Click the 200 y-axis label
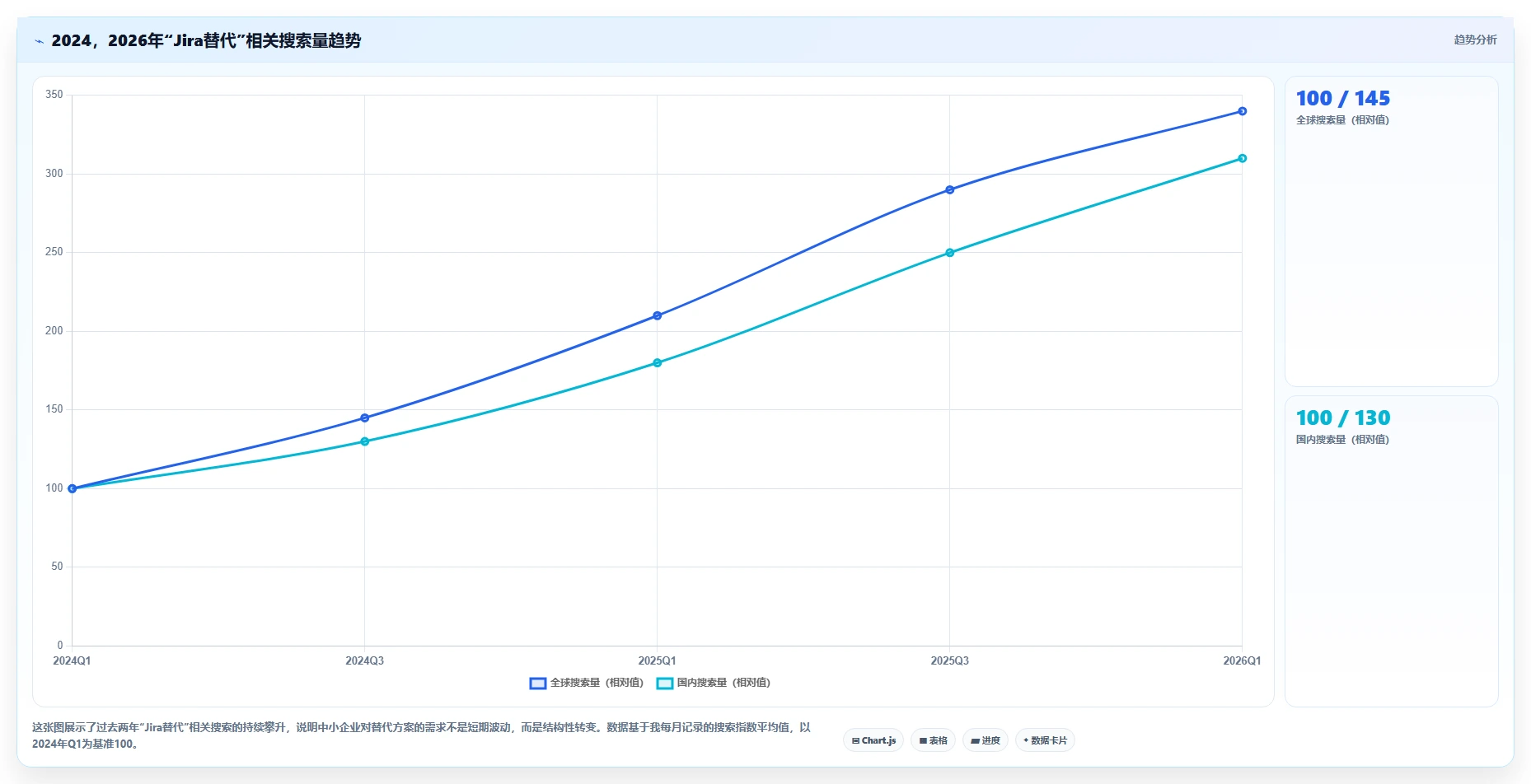Viewport: 1531px width, 784px height. click(54, 331)
